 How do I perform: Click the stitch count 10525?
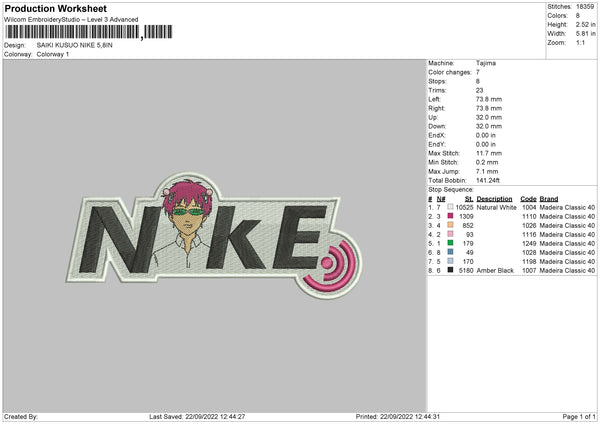465,207
